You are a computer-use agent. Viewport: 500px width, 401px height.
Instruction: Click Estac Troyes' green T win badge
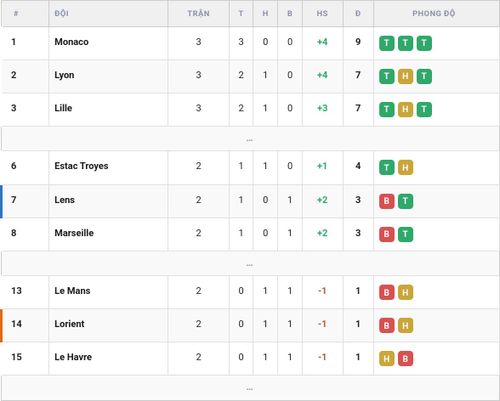click(x=387, y=167)
